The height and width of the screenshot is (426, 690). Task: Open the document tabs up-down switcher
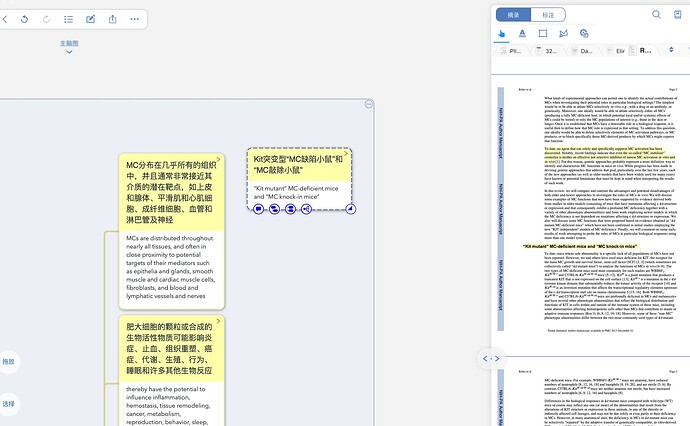(x=671, y=50)
